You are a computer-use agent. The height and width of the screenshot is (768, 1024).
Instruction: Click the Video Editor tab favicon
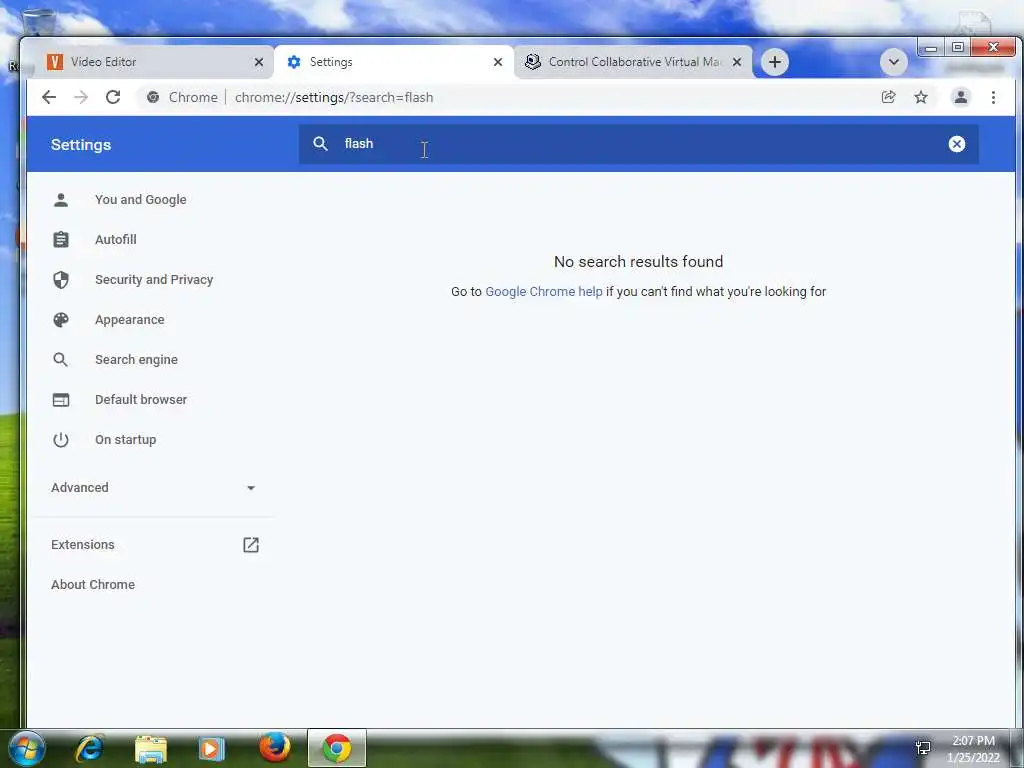click(55, 62)
